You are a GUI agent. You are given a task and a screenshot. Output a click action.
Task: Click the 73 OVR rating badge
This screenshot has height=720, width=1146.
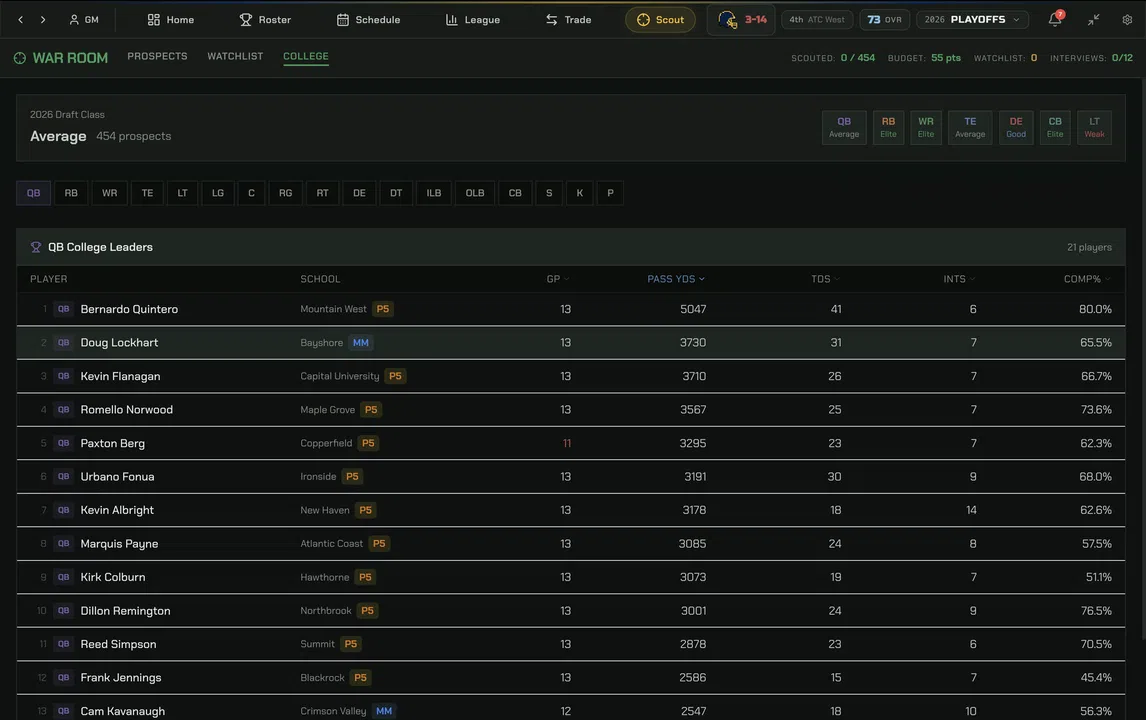[x=884, y=20]
